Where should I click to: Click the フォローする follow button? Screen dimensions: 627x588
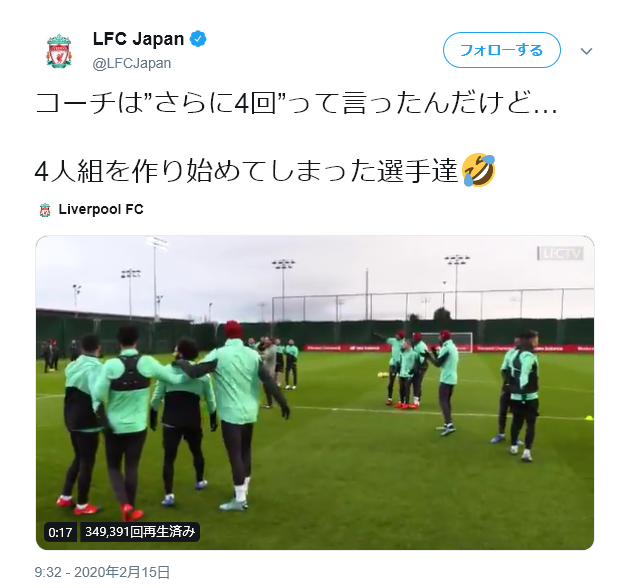tap(501, 50)
